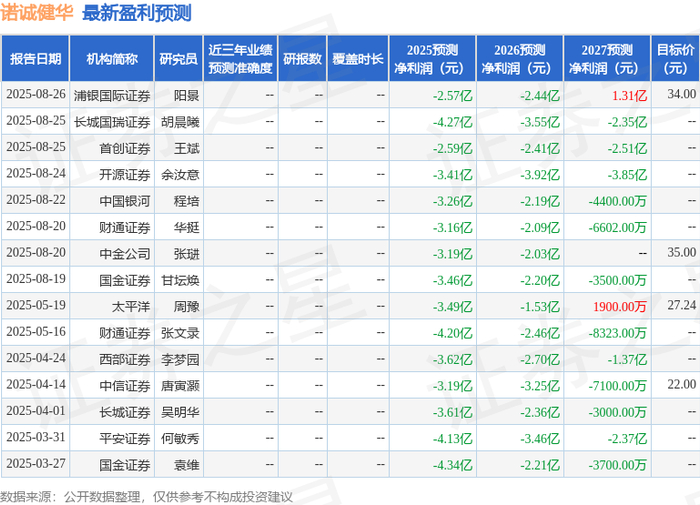This screenshot has height=505, width=700.
Task: Select the 目标价 column header
Action: click(675, 58)
